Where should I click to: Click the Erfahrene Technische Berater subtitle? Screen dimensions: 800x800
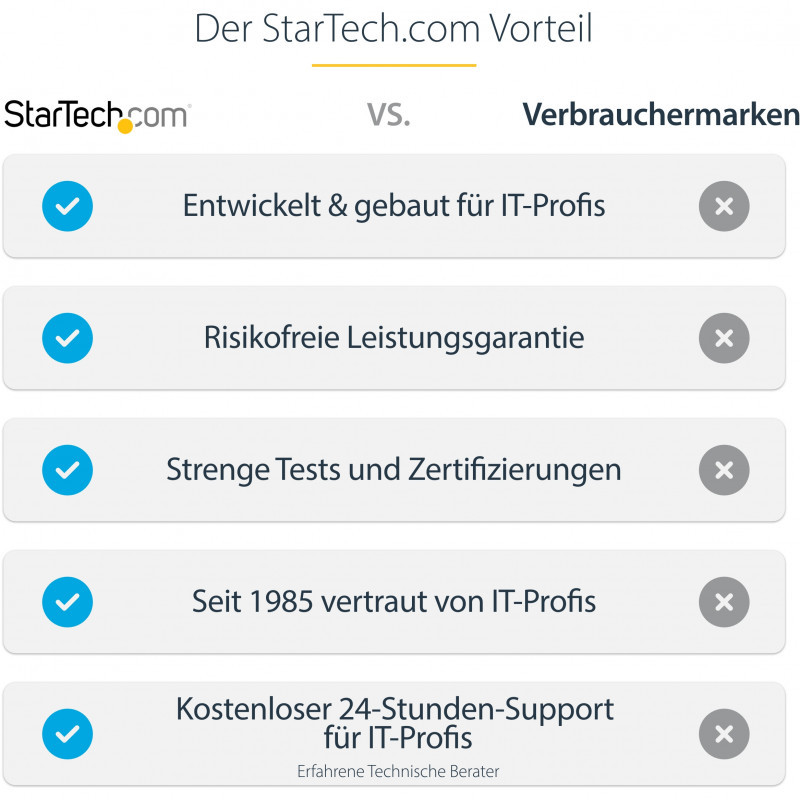click(397, 771)
